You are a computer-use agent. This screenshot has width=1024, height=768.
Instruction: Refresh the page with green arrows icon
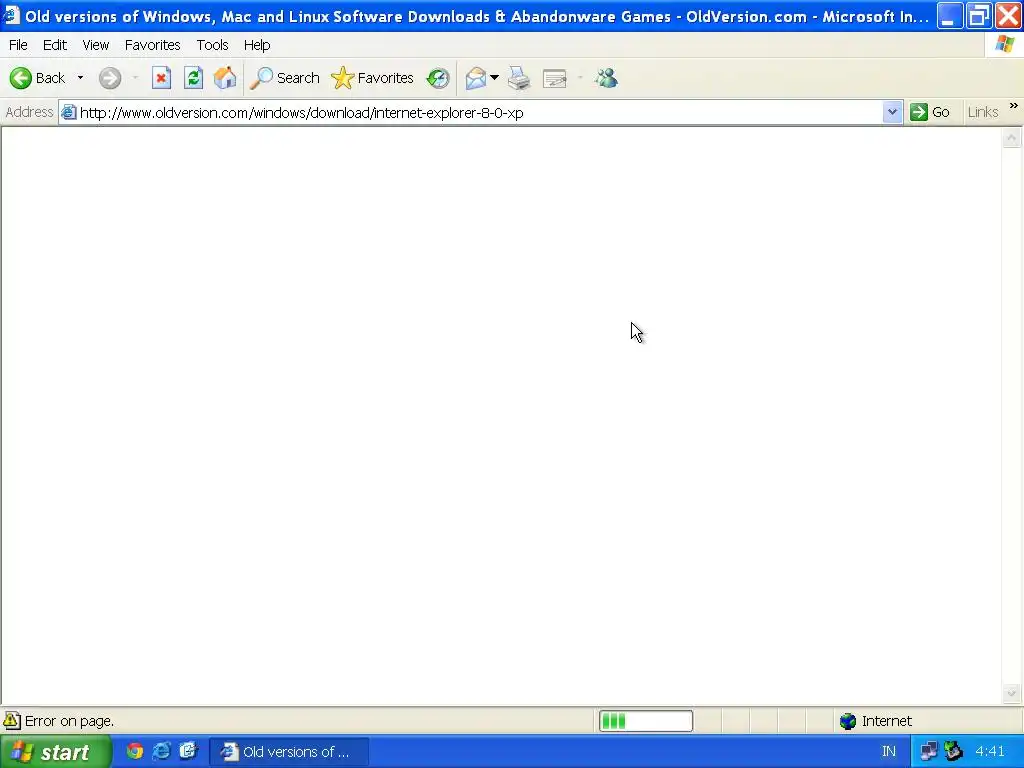coord(193,78)
